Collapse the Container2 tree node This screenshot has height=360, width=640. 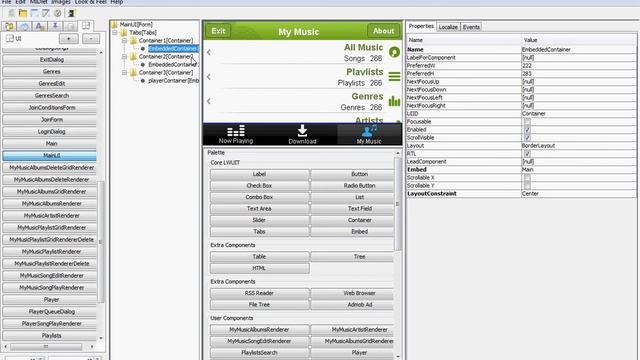[x=124, y=56]
